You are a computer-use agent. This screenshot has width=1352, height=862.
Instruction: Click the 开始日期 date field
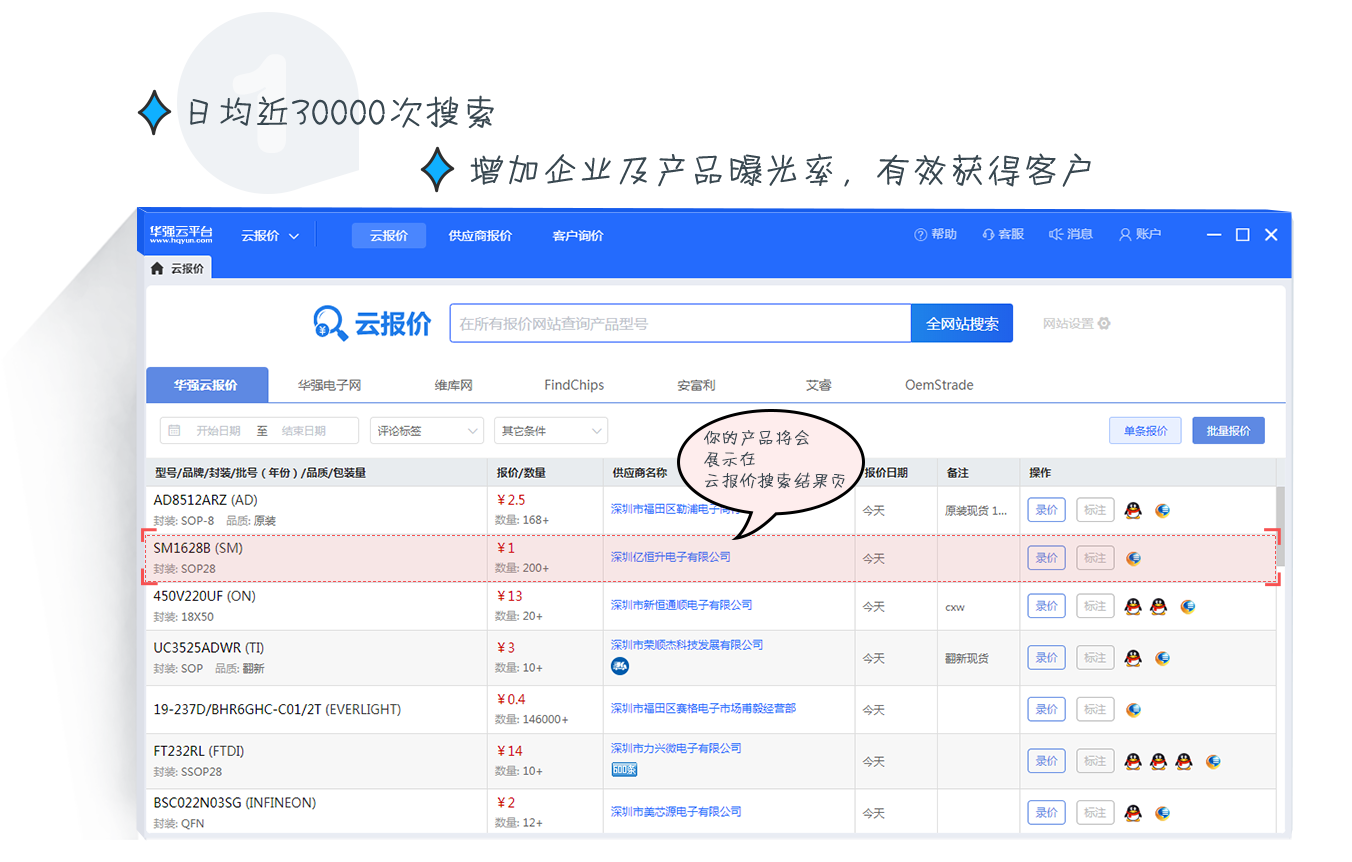(x=218, y=431)
